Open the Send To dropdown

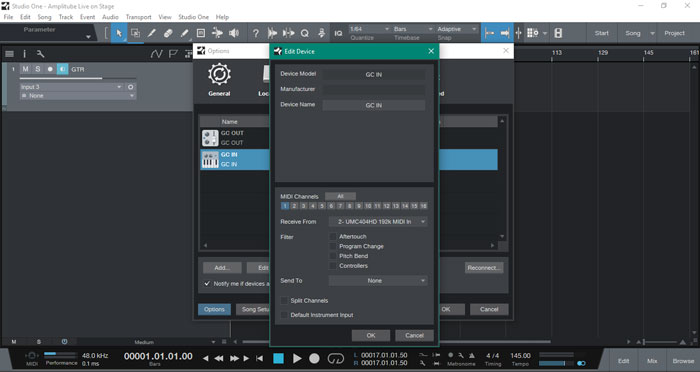(x=378, y=280)
